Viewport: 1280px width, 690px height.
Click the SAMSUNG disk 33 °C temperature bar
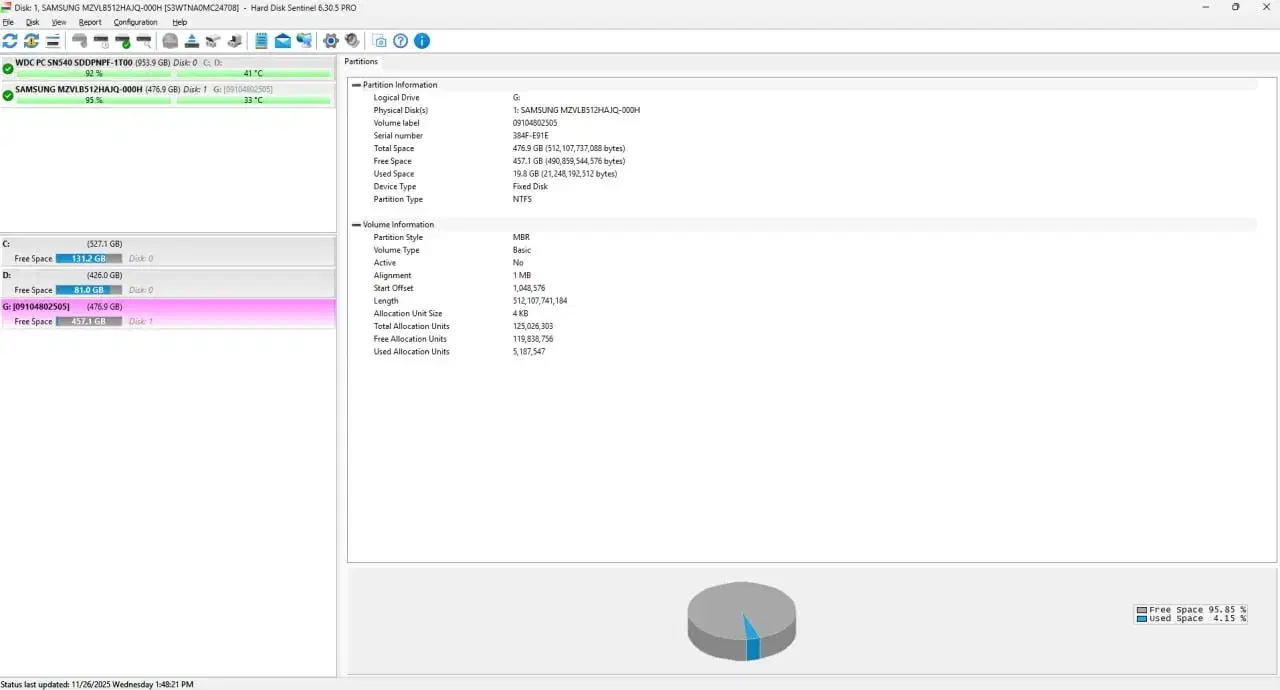tap(253, 100)
